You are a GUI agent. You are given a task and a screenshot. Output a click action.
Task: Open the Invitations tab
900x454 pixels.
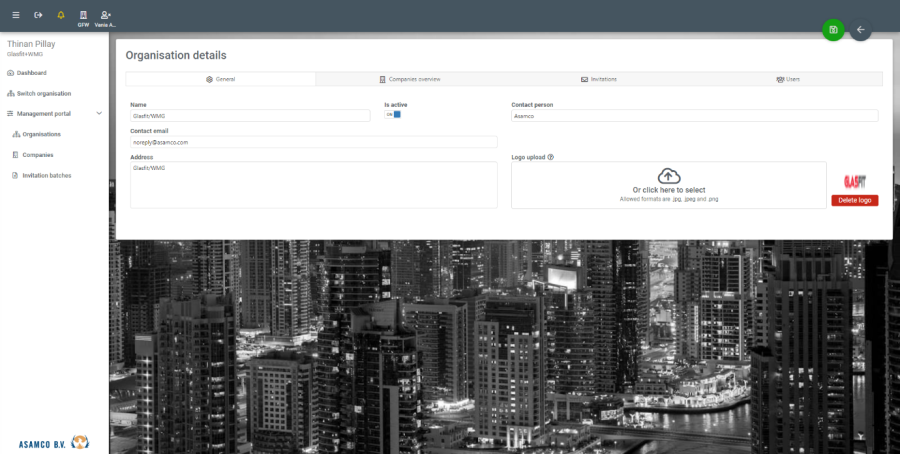coord(598,79)
